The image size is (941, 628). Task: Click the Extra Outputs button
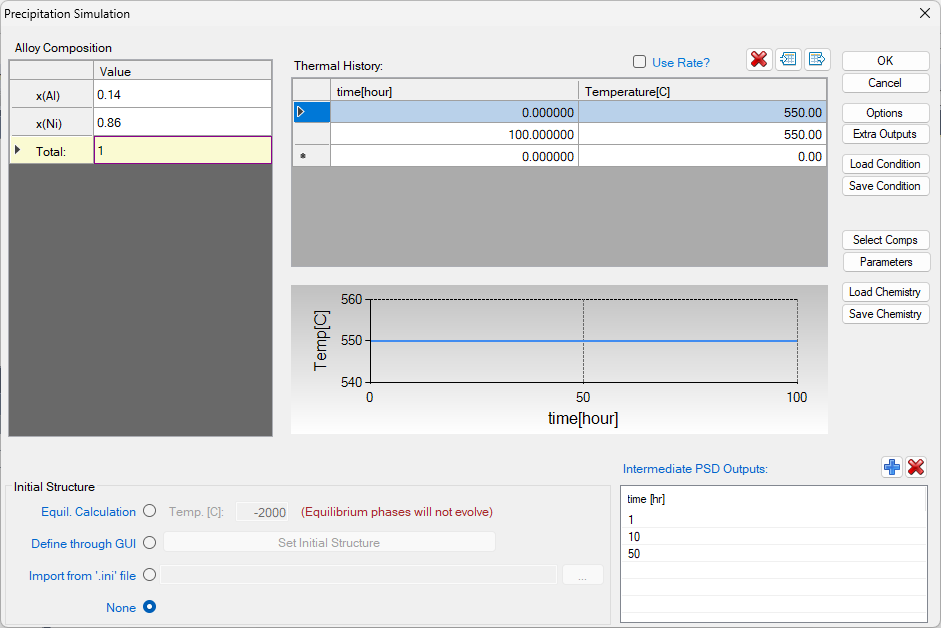pos(885,134)
